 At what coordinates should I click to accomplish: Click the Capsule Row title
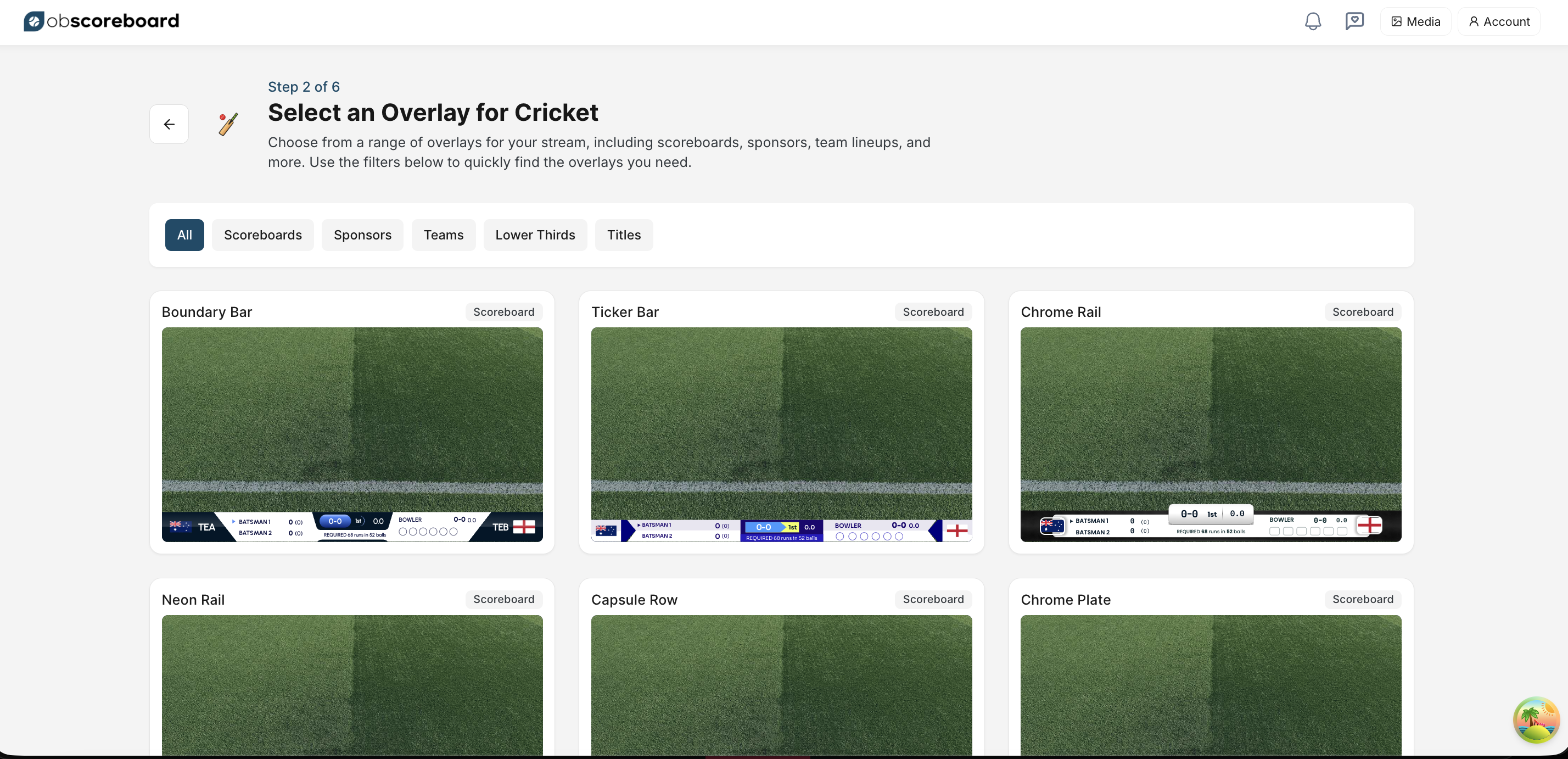coord(634,600)
